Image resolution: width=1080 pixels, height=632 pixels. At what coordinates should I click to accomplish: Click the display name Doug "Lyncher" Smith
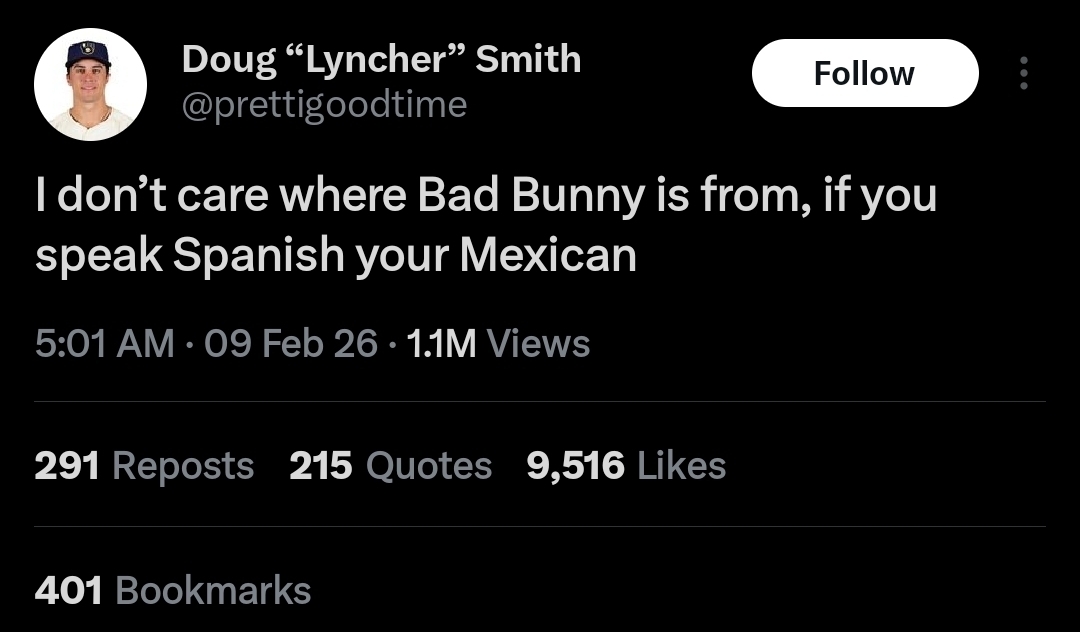point(381,60)
